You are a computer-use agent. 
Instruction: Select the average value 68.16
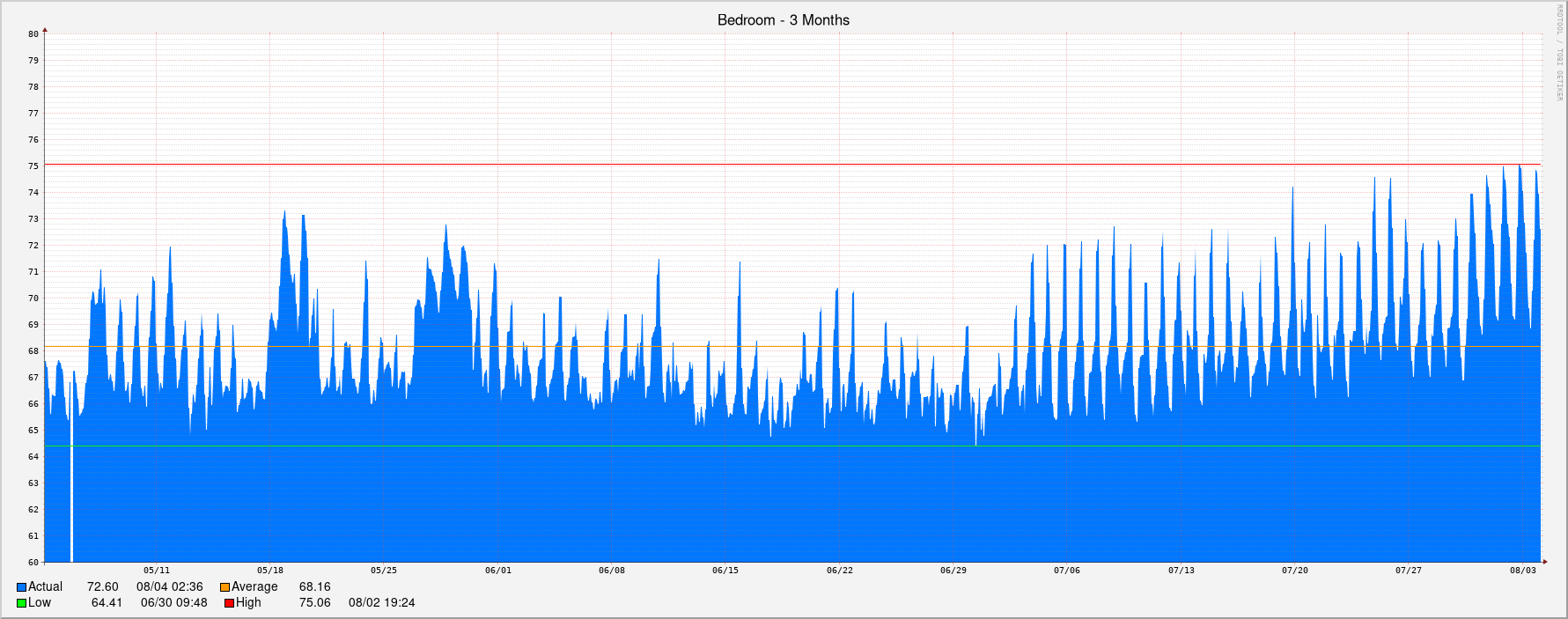coord(315,586)
